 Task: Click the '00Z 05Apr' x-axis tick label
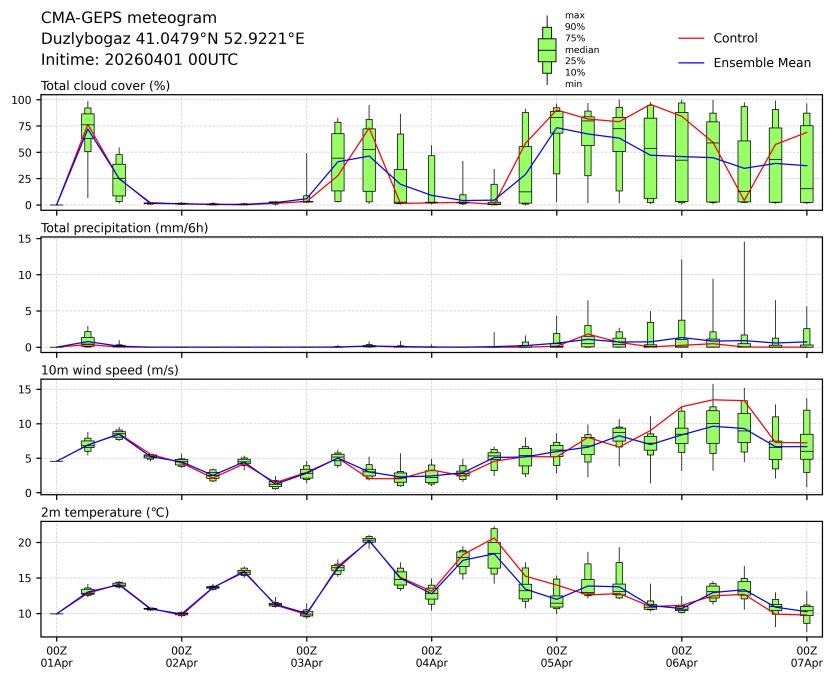click(x=557, y=657)
